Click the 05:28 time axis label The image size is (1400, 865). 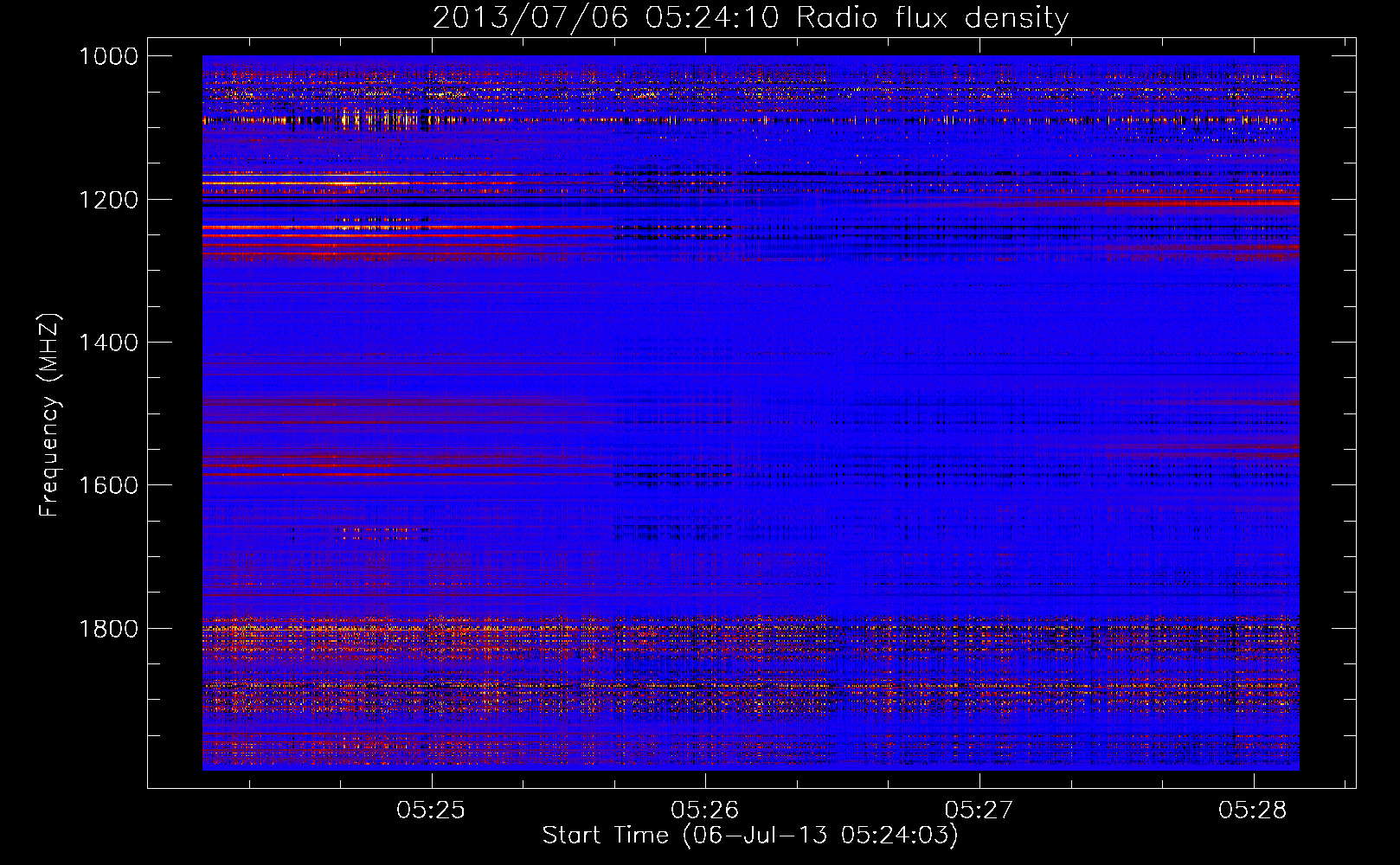click(x=1253, y=810)
